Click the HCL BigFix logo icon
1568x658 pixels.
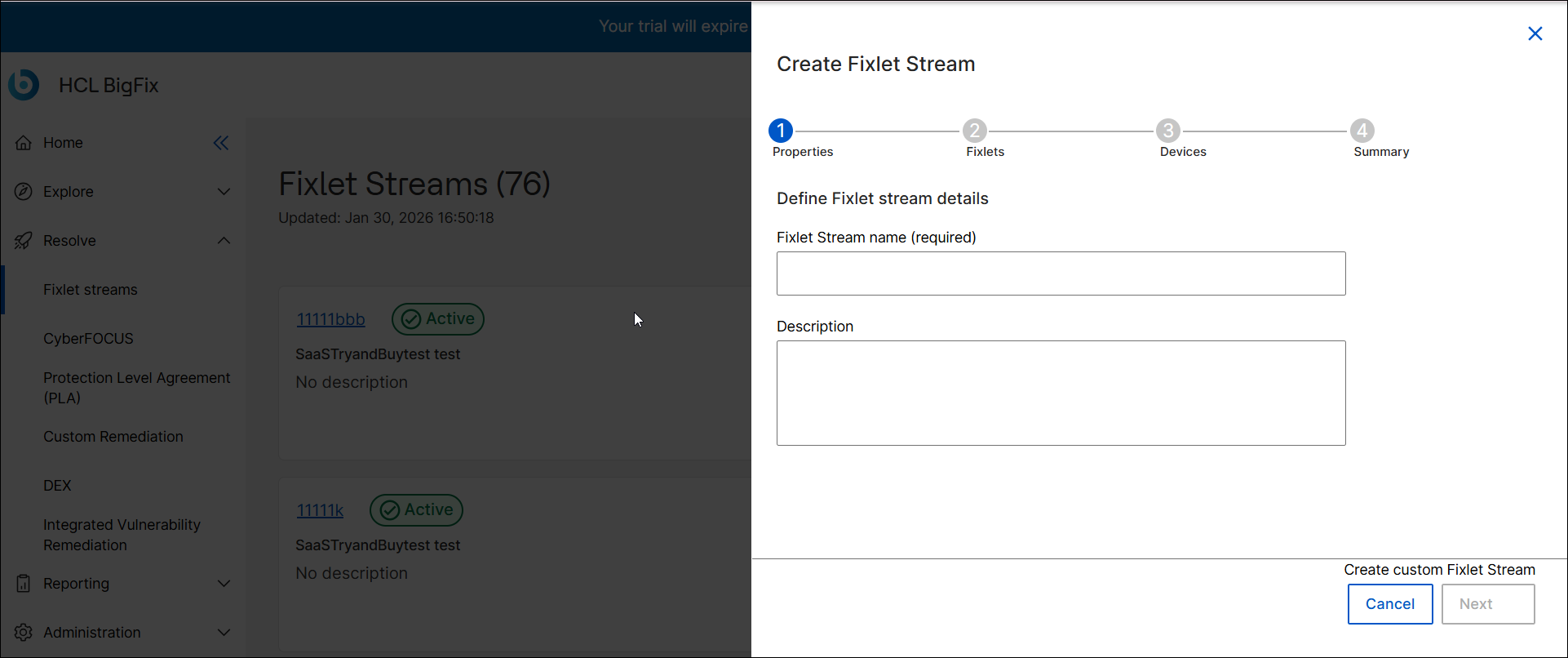(24, 85)
